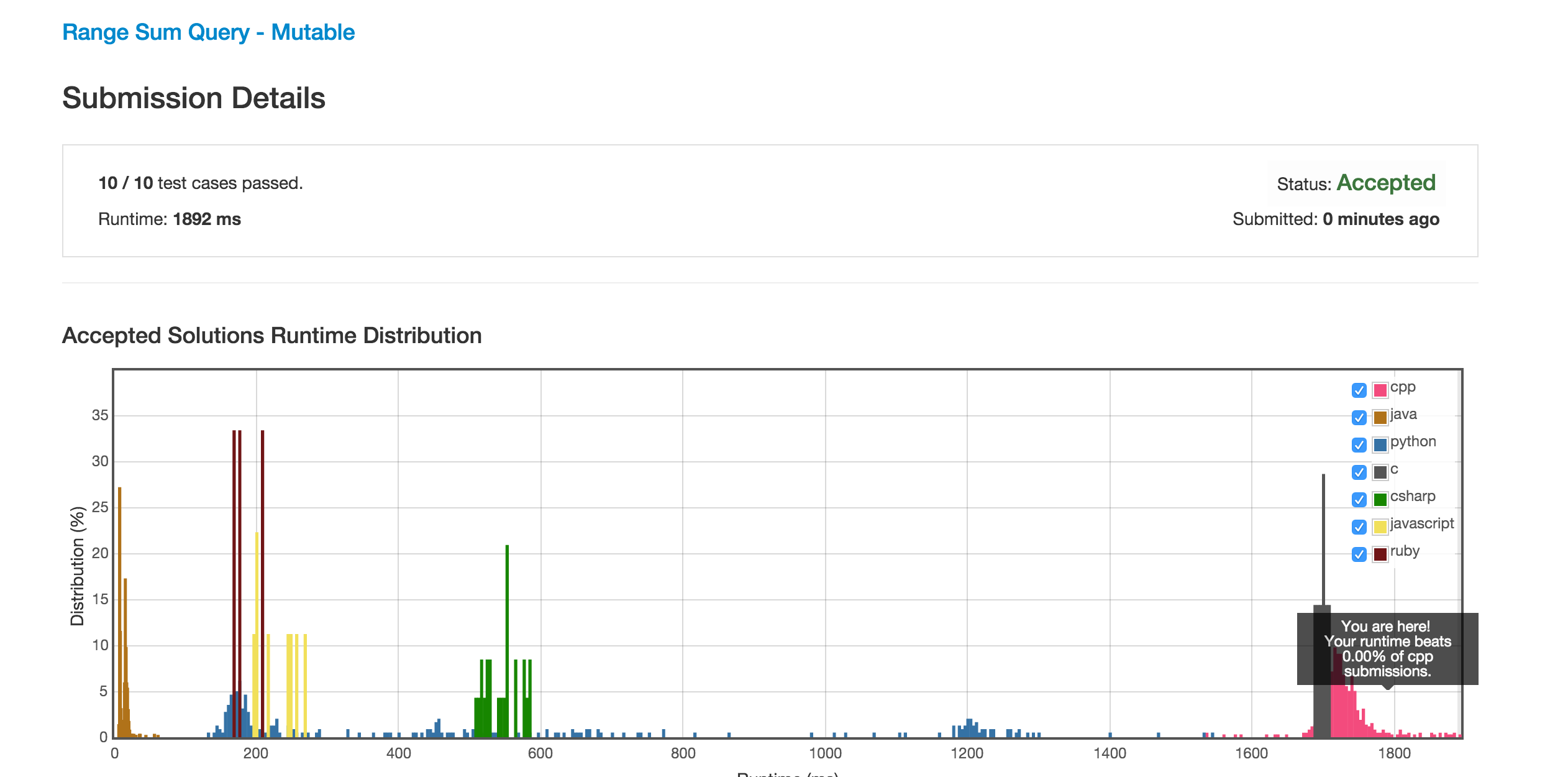Click the 'You are here!' tooltip
The image size is (1568, 777).
click(1387, 649)
